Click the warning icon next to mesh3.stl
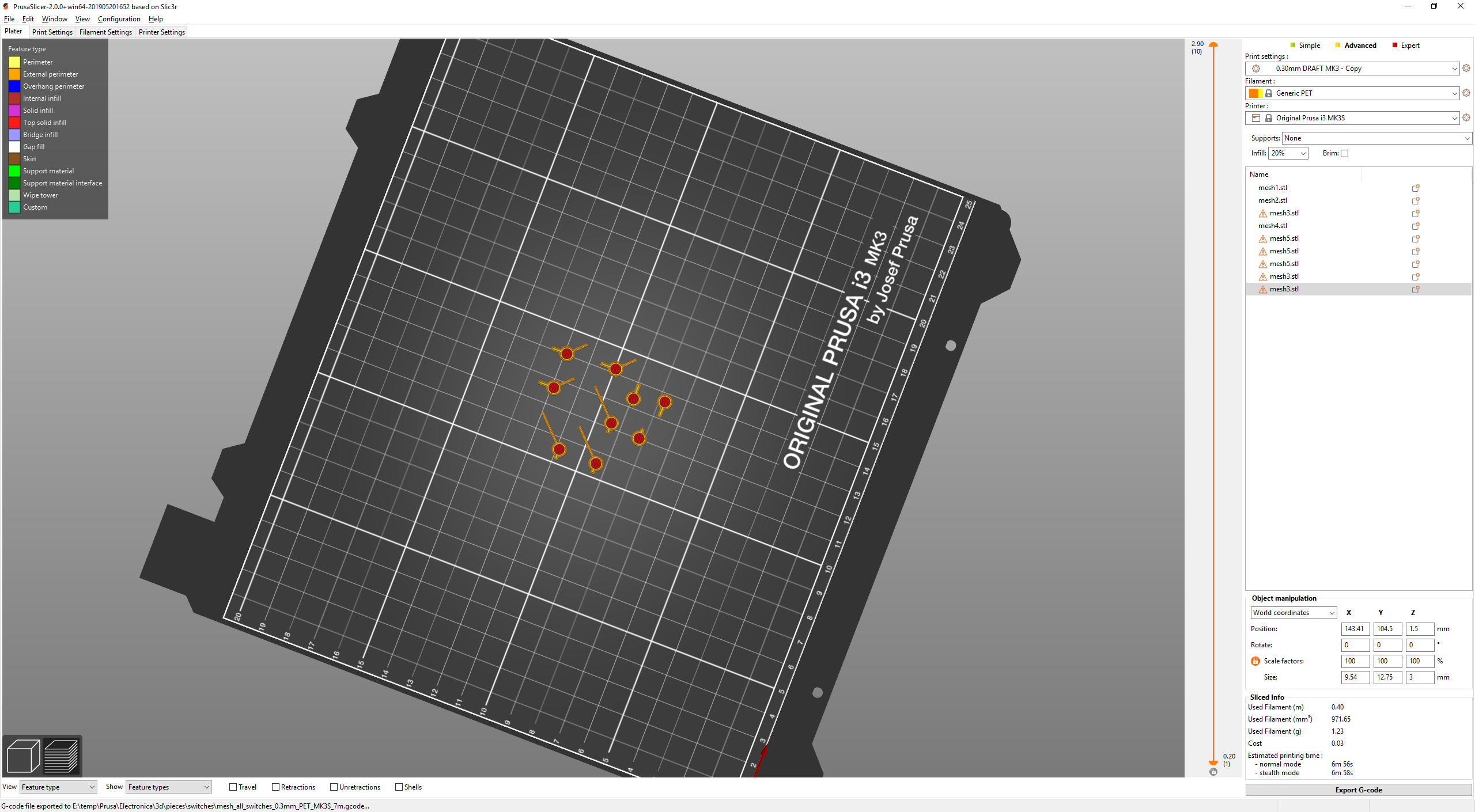 point(1263,212)
